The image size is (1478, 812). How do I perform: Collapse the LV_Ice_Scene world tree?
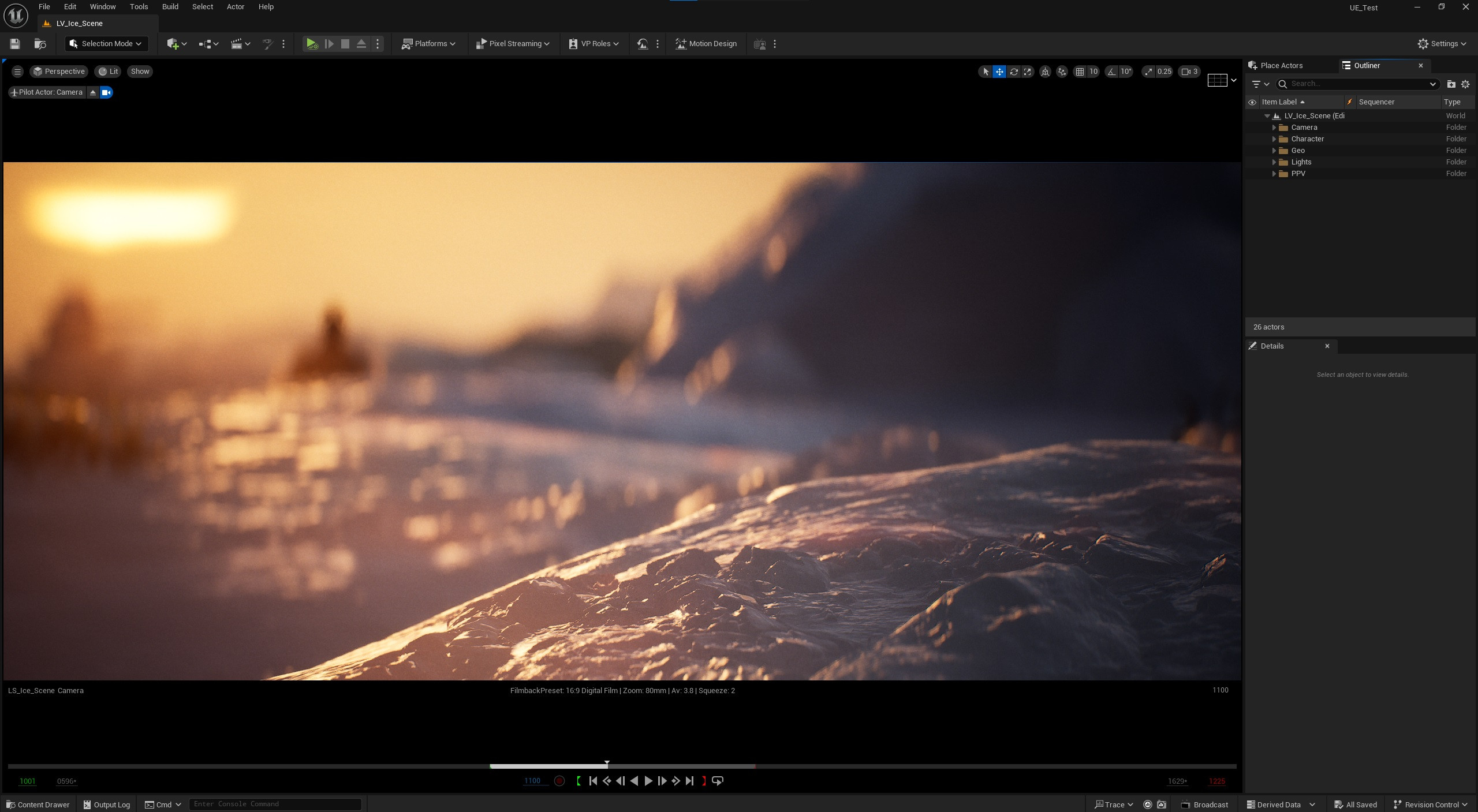click(x=1267, y=116)
